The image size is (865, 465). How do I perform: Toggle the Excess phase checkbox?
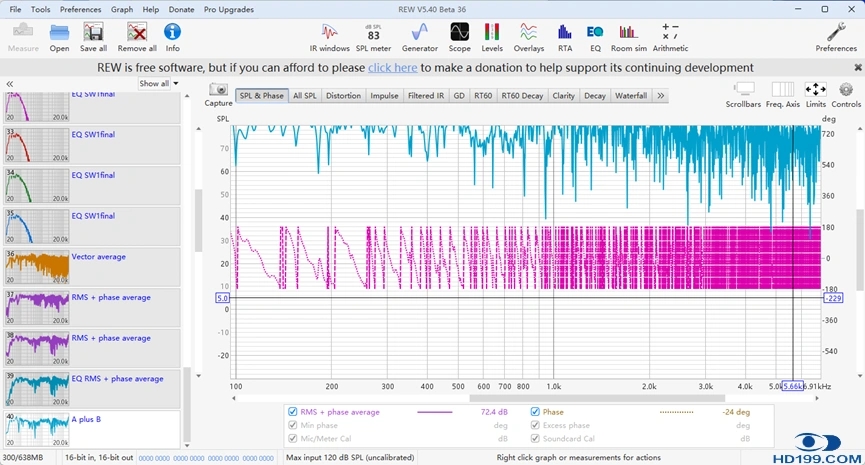point(535,425)
